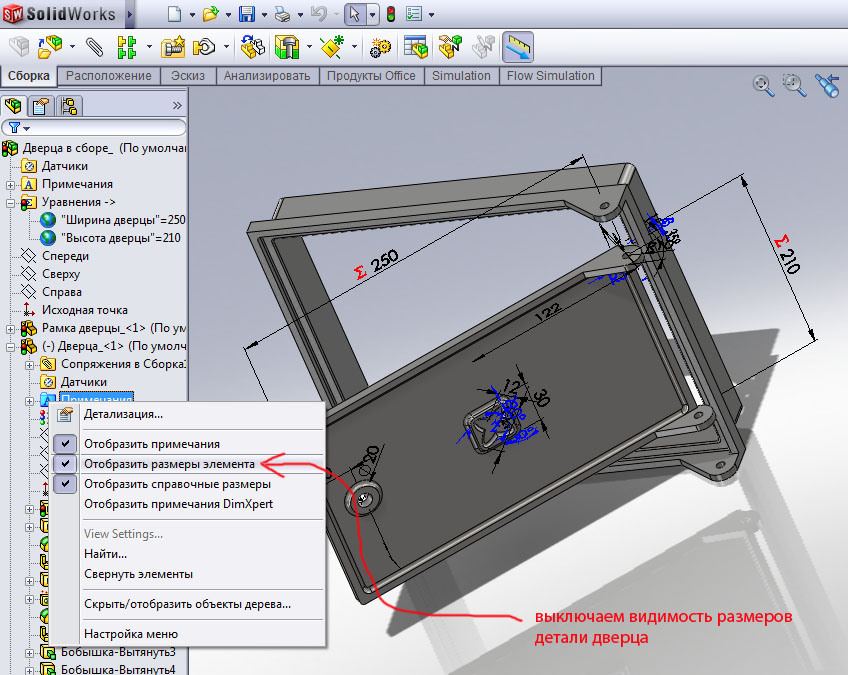
Task: Click the Rebuild traffic light icon
Action: [x=389, y=15]
